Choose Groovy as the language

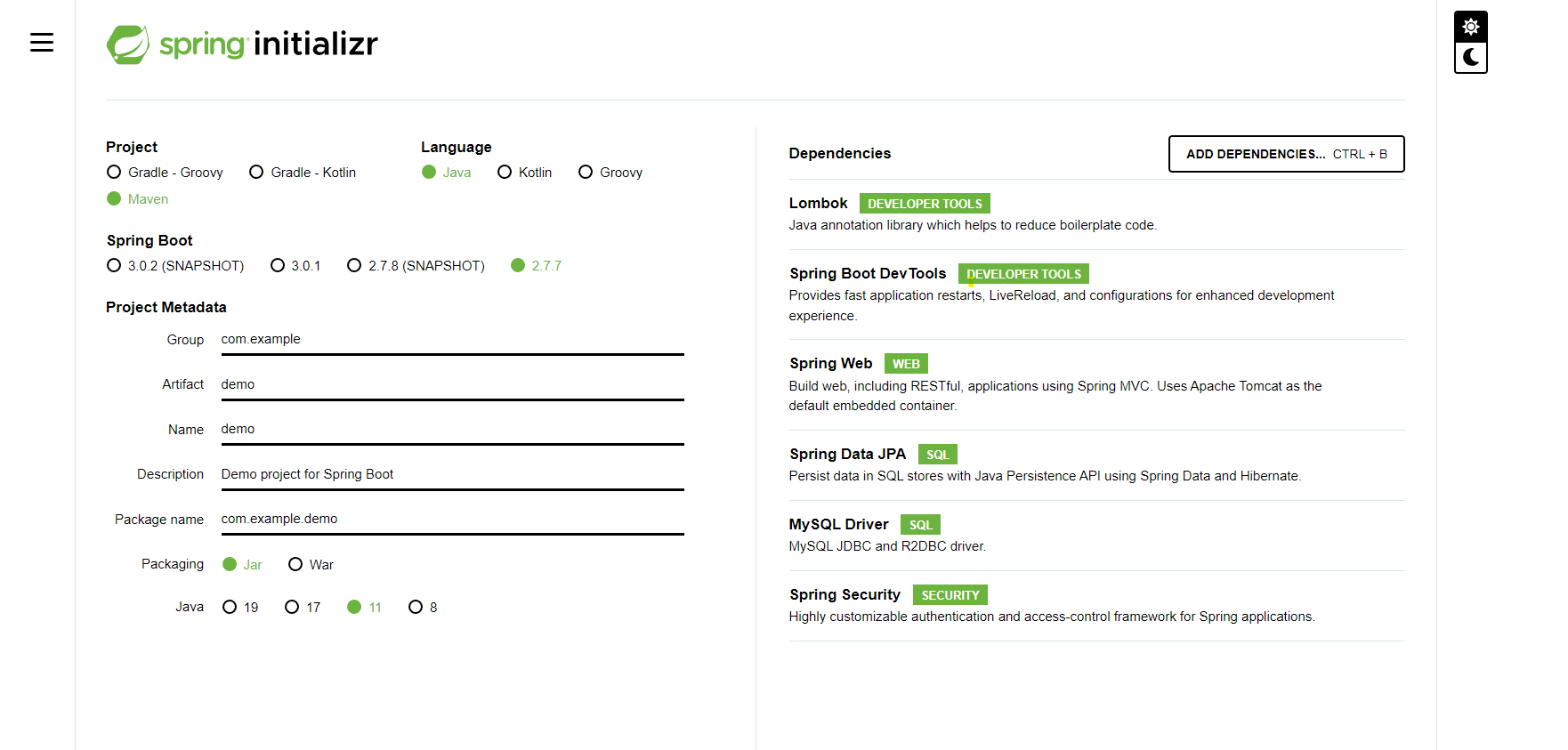coord(610,172)
